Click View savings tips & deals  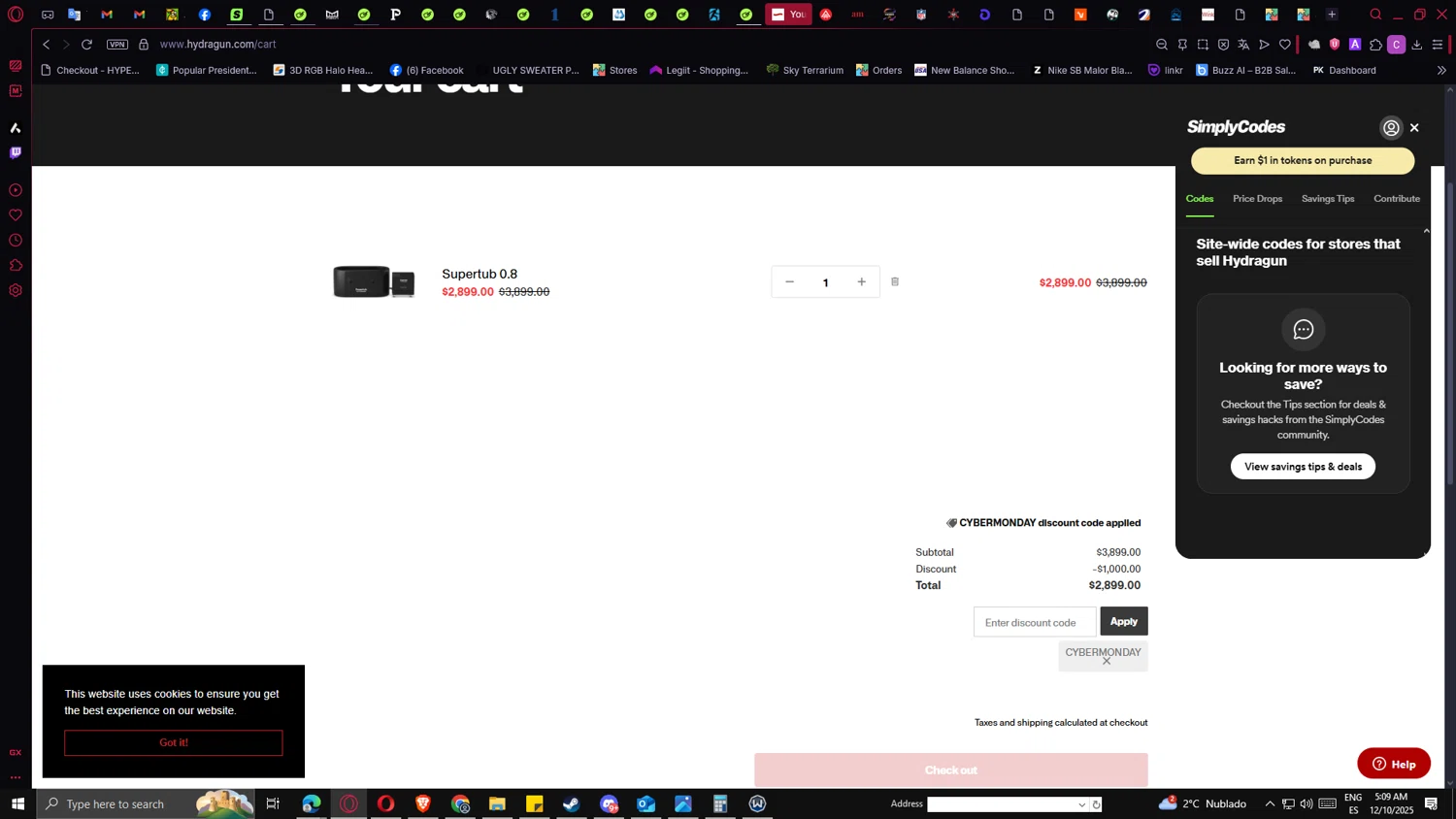pyautogui.click(x=1303, y=467)
